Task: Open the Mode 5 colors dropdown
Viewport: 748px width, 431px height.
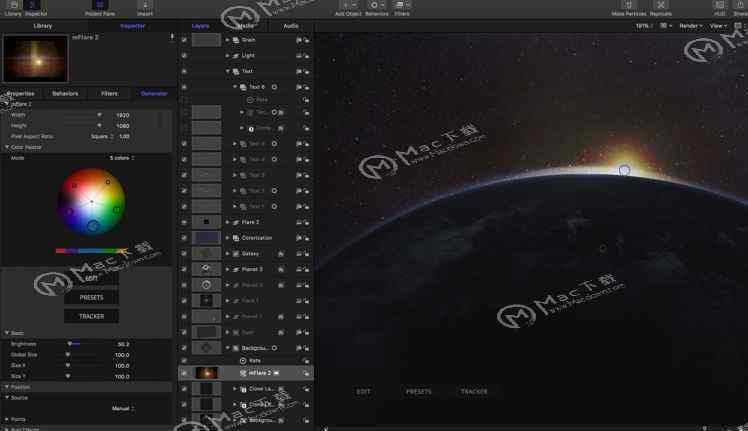Action: [x=122, y=158]
